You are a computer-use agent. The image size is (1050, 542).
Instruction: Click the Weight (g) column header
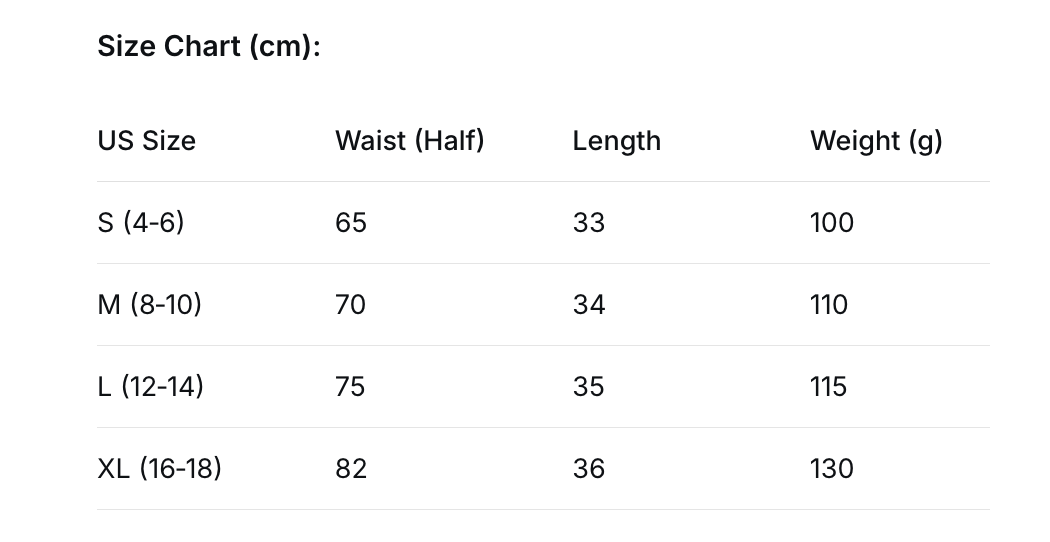876,141
